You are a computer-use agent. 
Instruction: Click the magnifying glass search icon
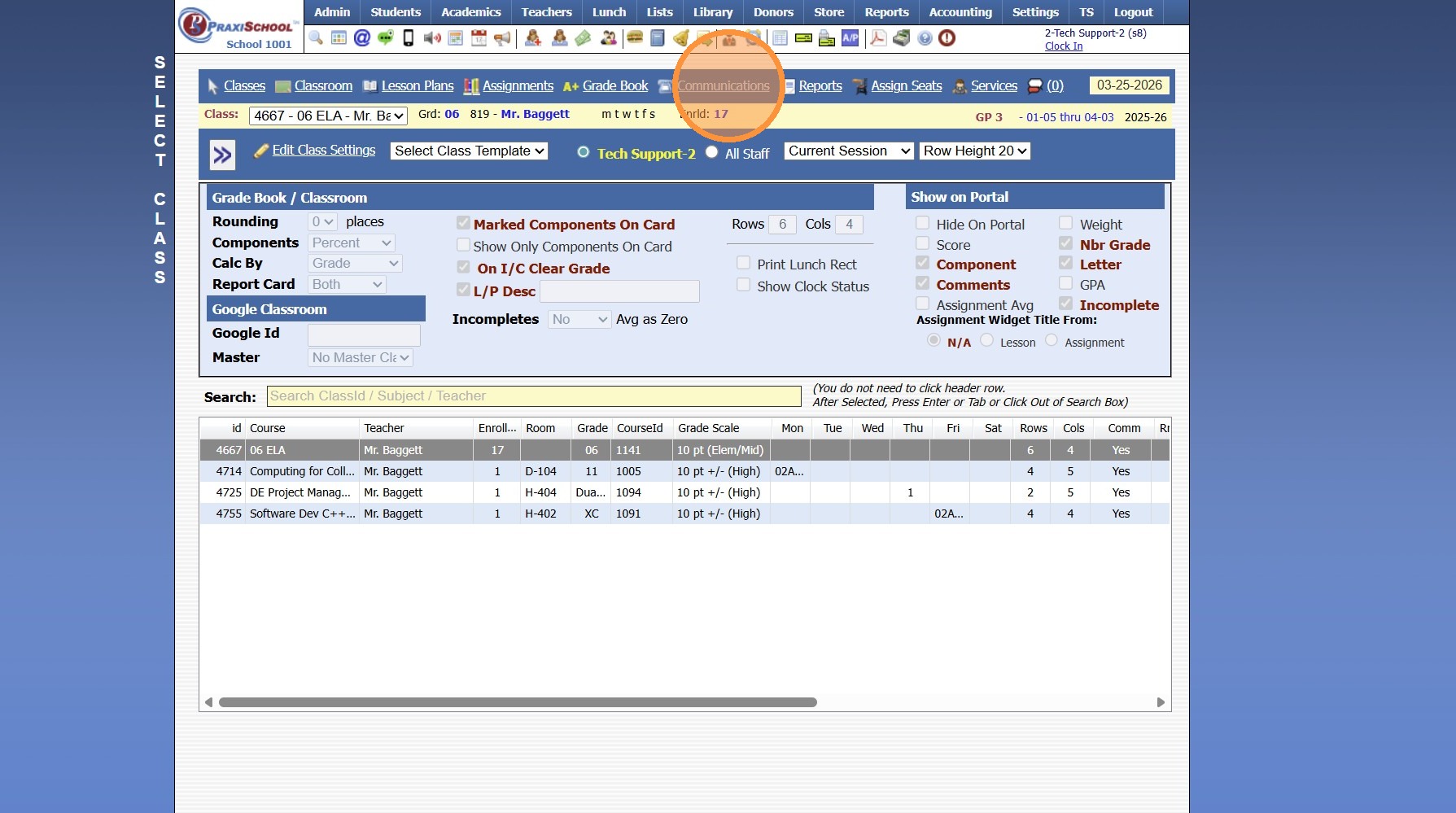[x=316, y=38]
